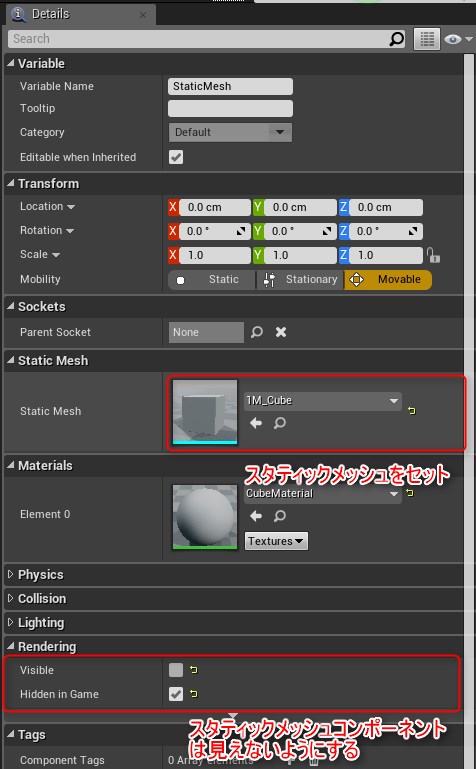Browse Parent Socket with magnifier icon

click(x=257, y=332)
